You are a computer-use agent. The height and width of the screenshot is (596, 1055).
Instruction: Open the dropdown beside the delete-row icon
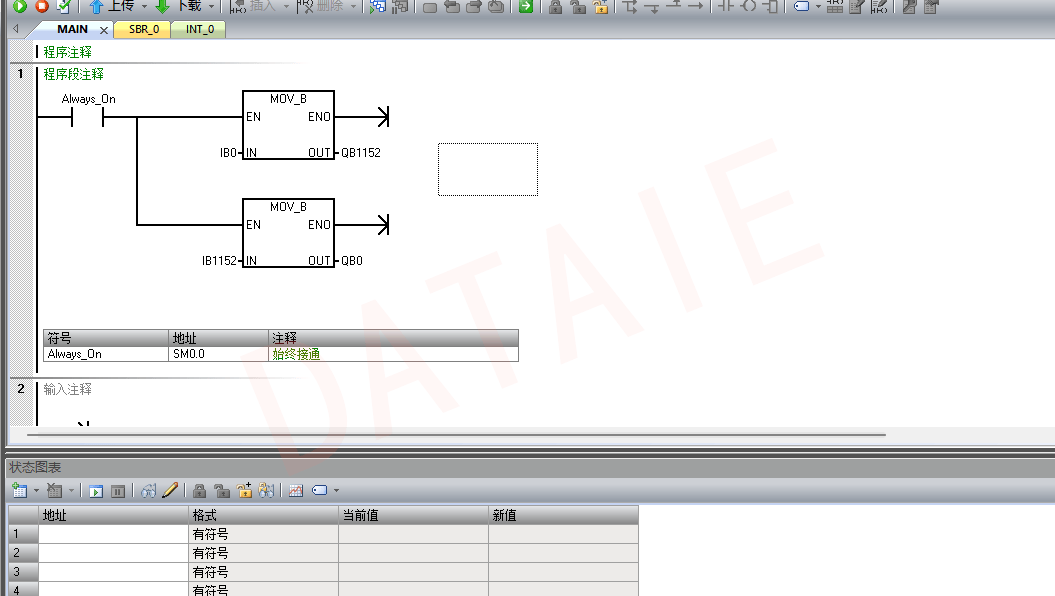71,491
